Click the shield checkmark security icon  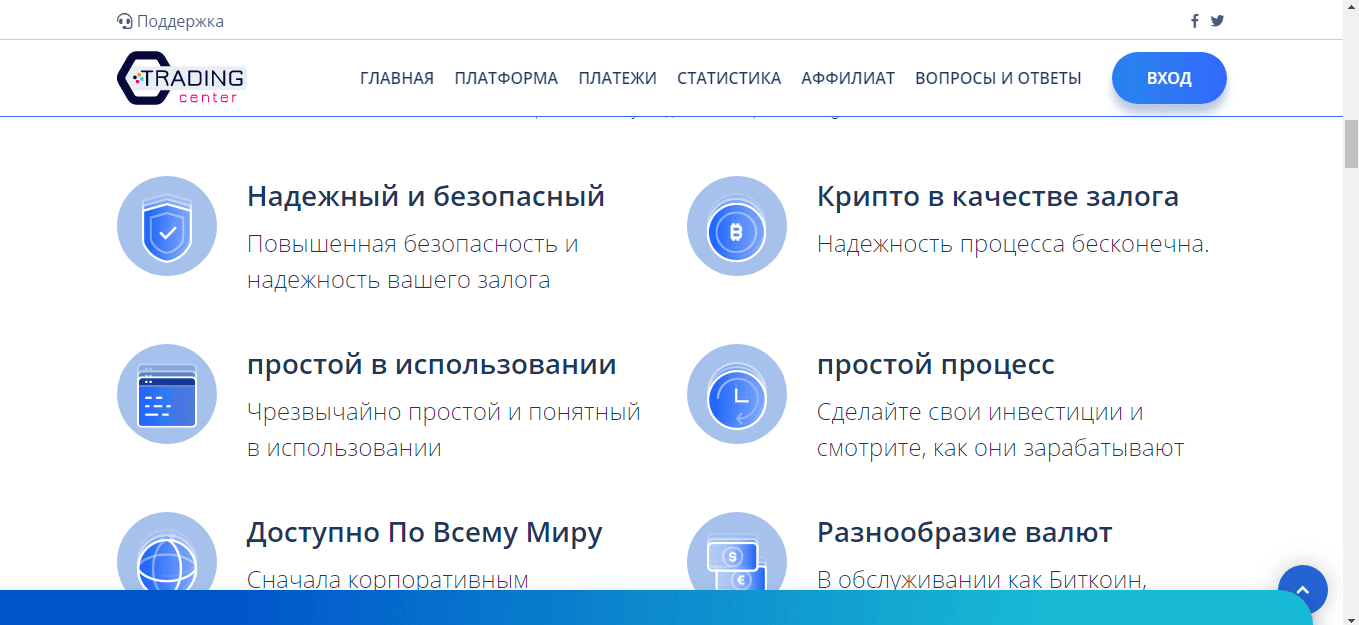[x=167, y=226]
